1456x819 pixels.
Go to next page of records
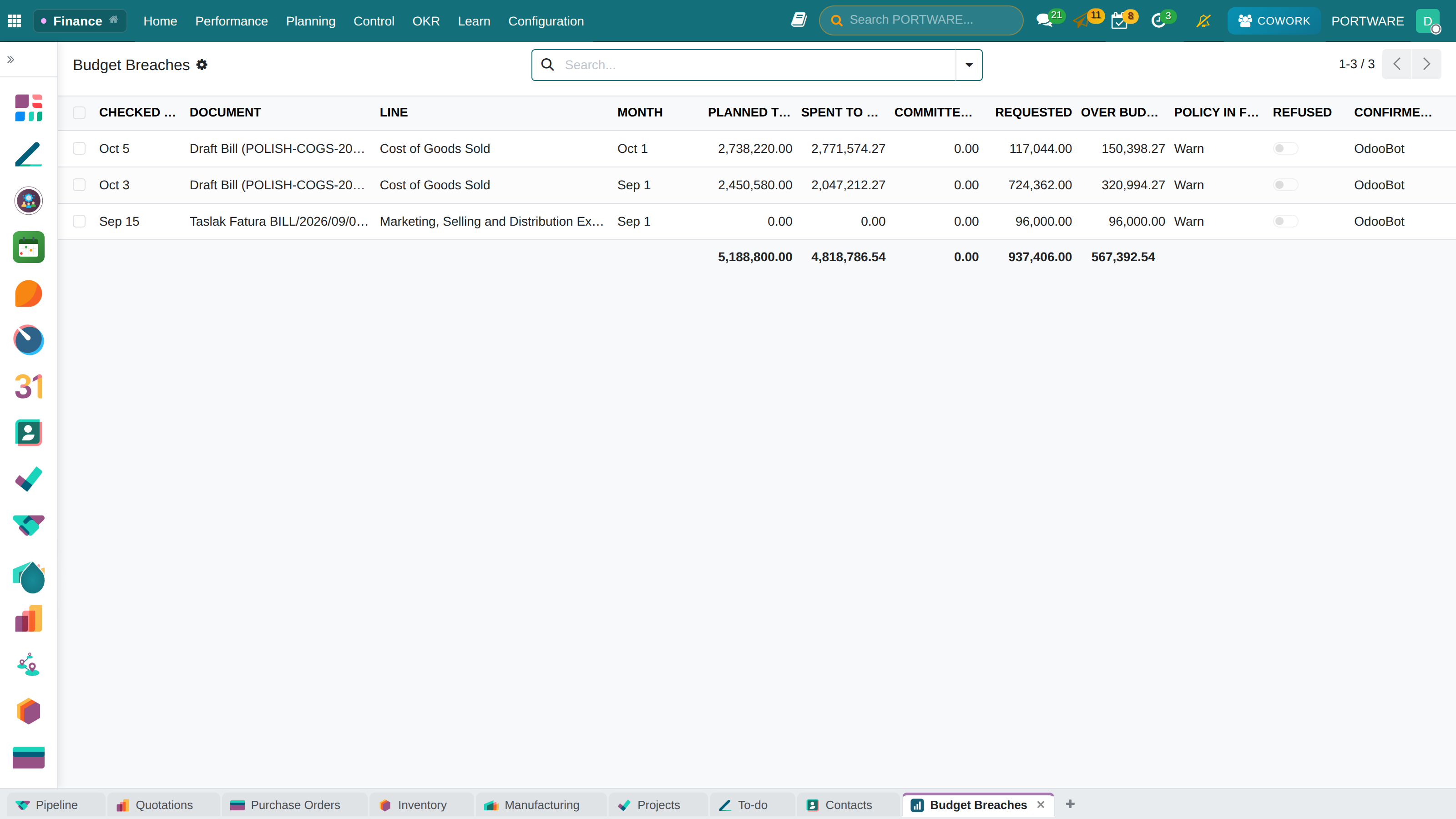point(1426,64)
